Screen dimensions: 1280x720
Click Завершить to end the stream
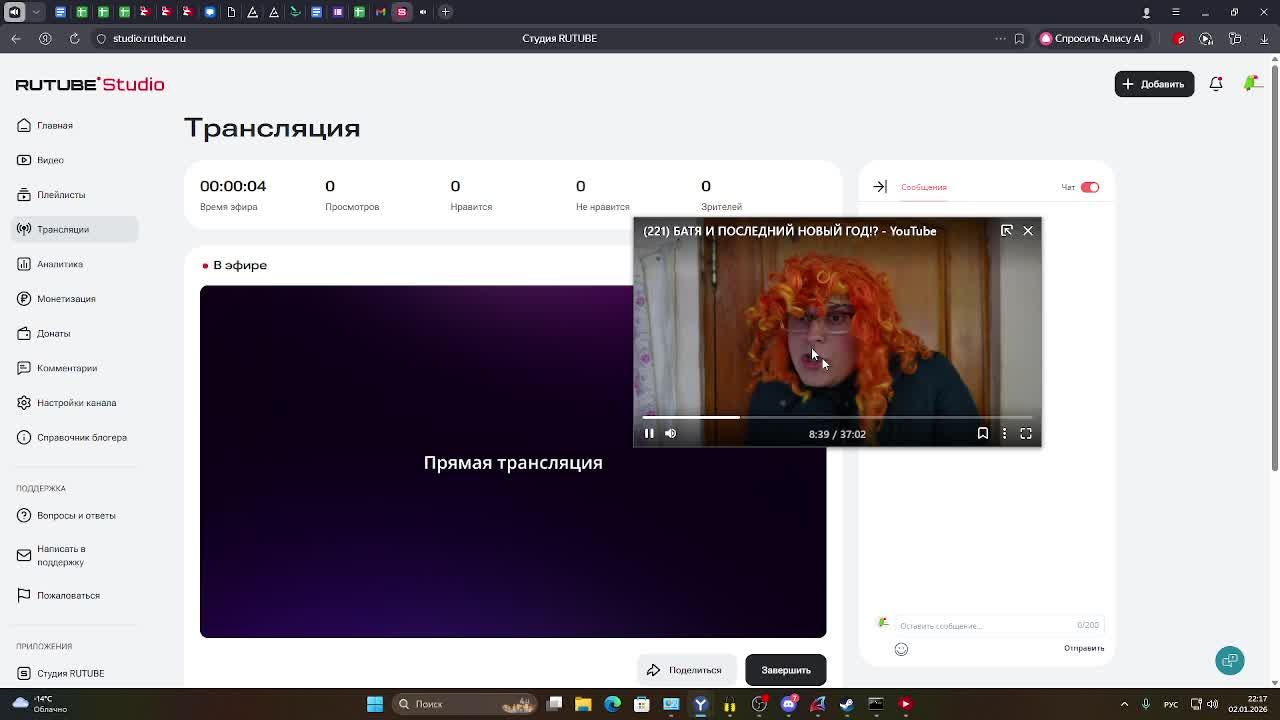click(786, 670)
